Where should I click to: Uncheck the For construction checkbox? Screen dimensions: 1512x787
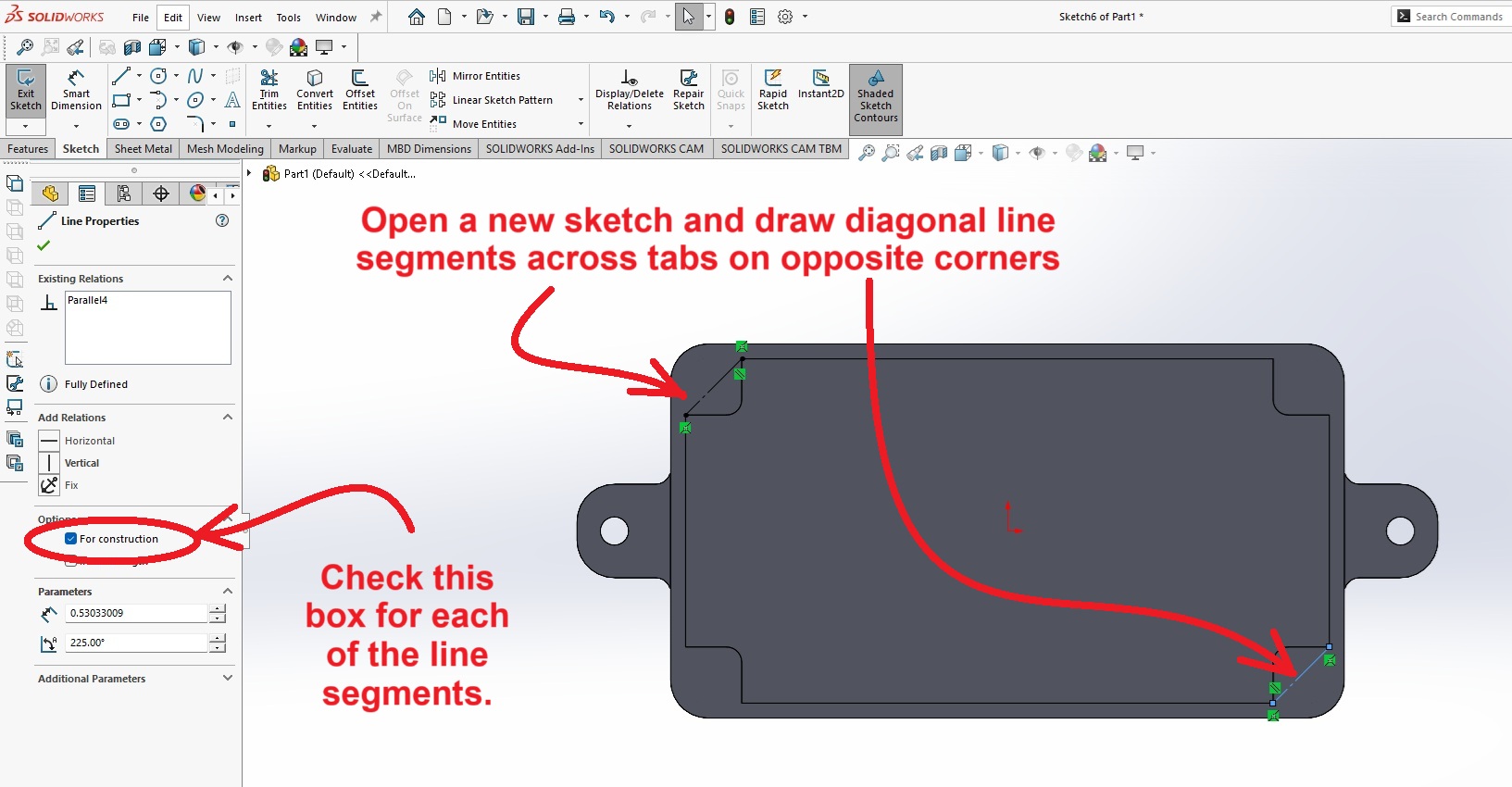pyautogui.click(x=71, y=539)
